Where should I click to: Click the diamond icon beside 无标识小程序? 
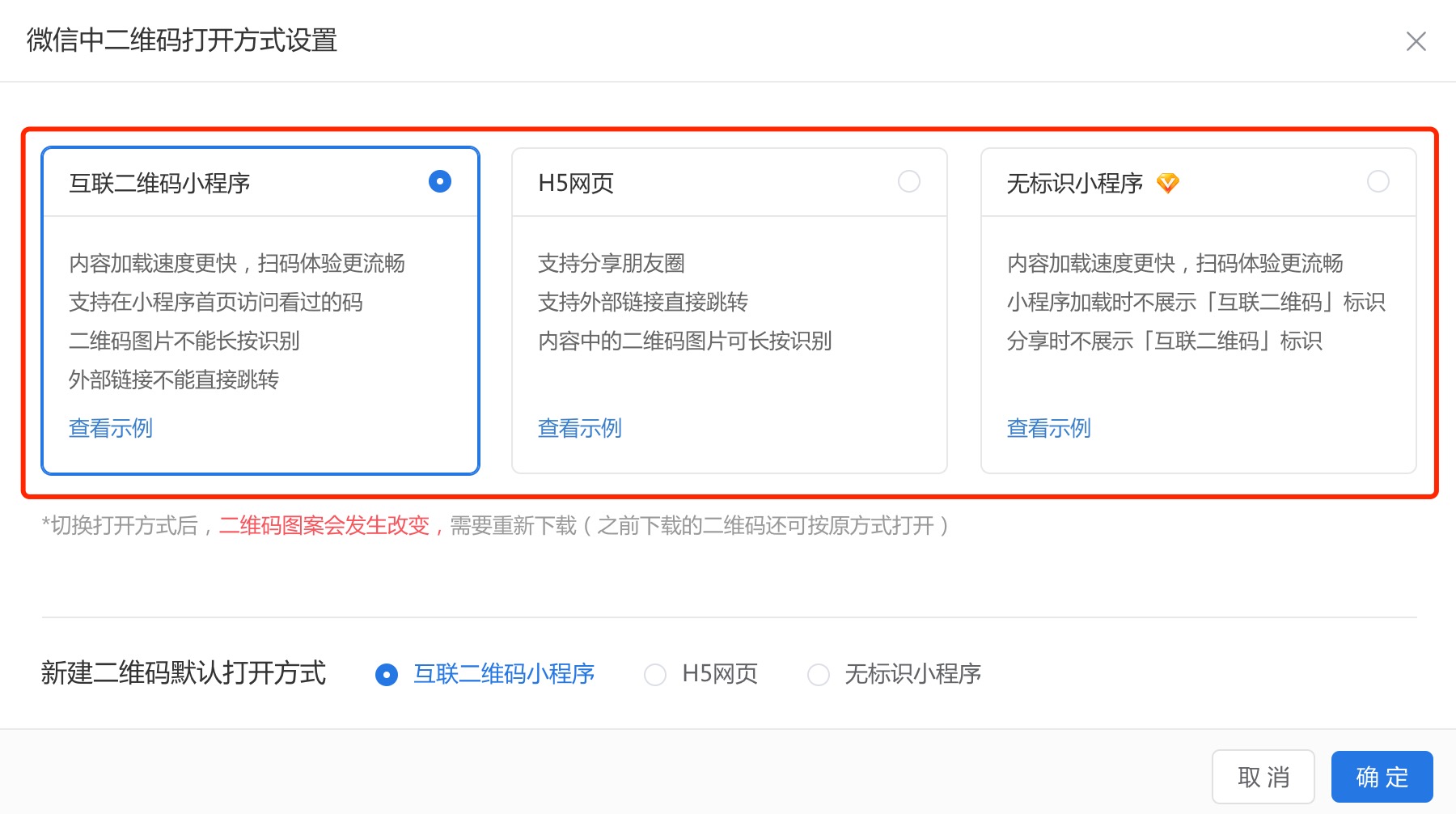[x=1167, y=184]
